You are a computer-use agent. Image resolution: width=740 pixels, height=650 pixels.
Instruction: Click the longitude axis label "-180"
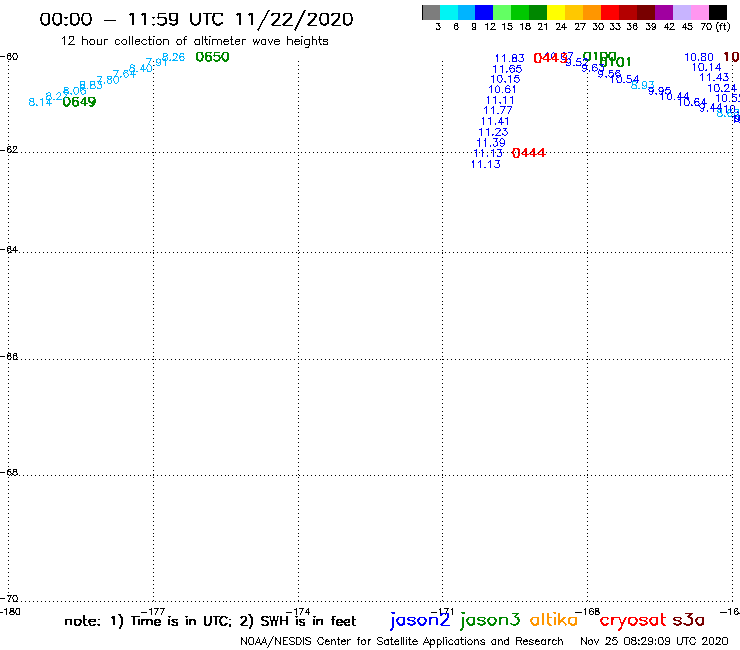(x=10, y=612)
